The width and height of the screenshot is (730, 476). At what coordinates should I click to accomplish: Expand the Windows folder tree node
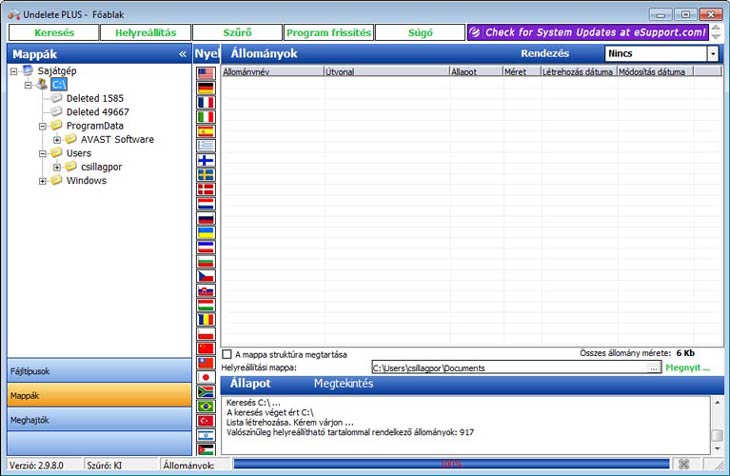pos(43,181)
